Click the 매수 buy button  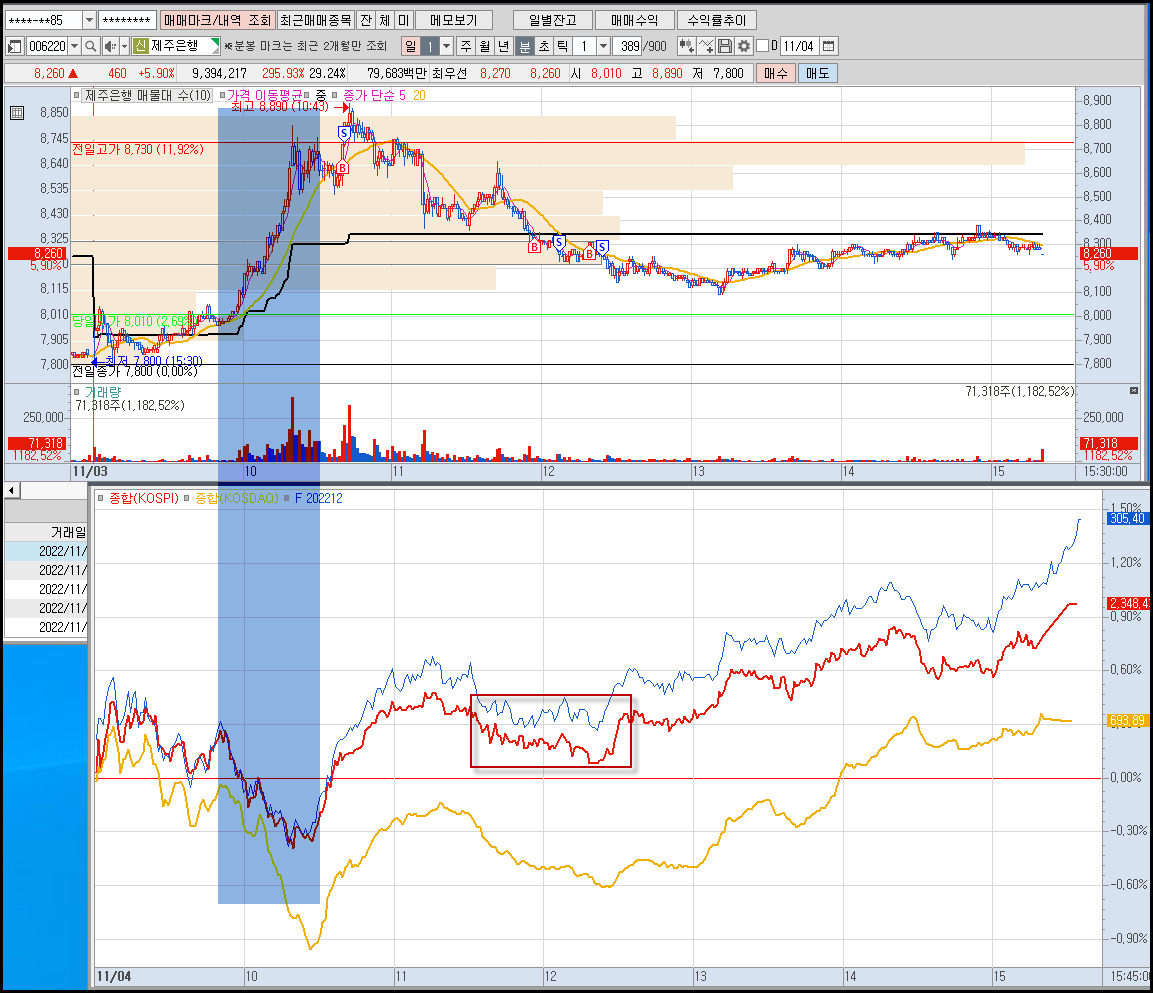[776, 74]
